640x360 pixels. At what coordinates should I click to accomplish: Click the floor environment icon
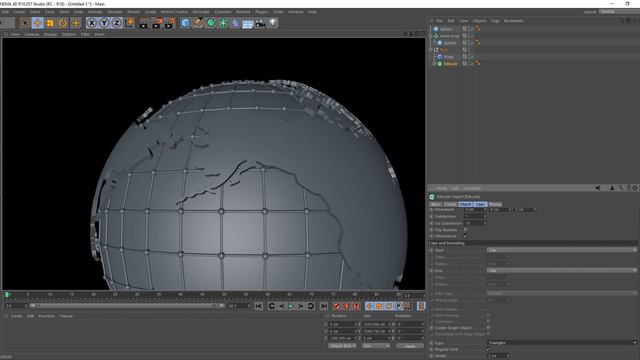point(248,23)
